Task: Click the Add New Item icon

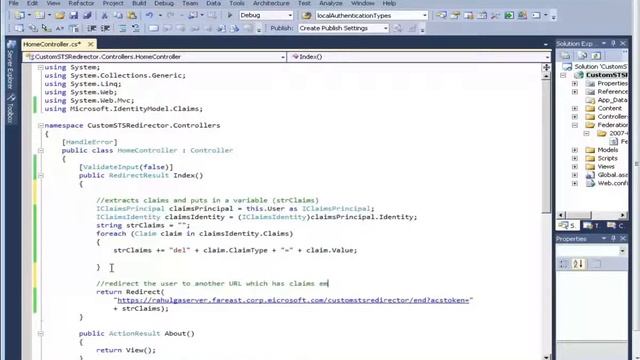Action: 40,16
